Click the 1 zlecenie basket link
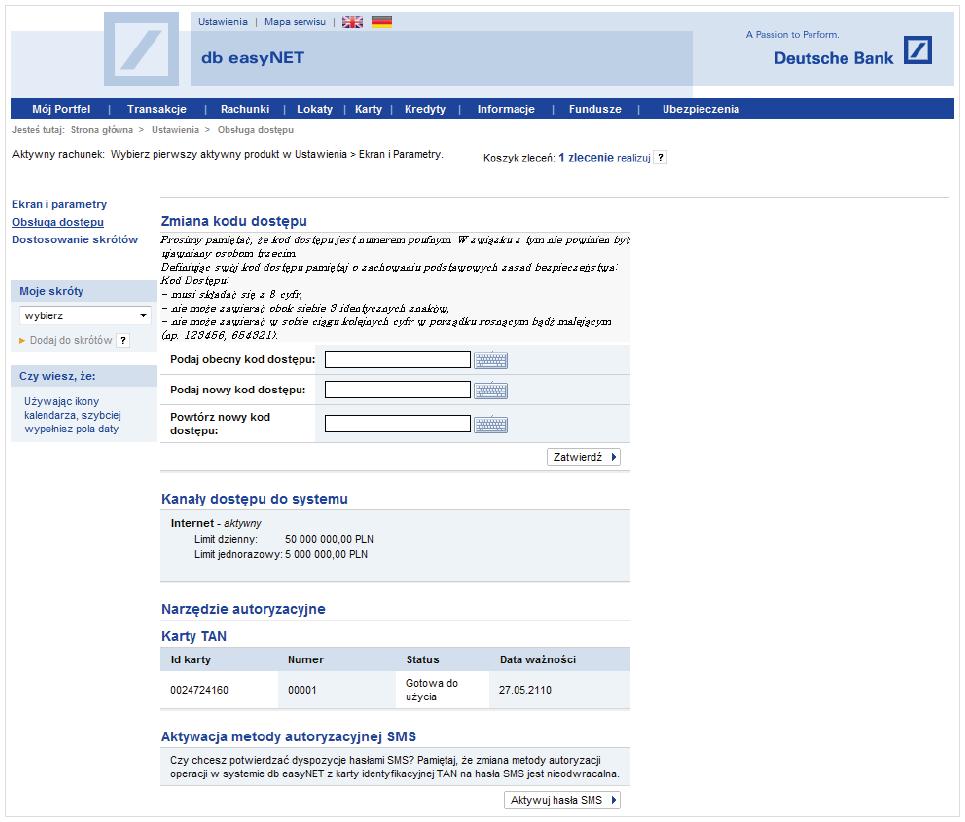Viewport: 965px width, 822px height. 586,158
